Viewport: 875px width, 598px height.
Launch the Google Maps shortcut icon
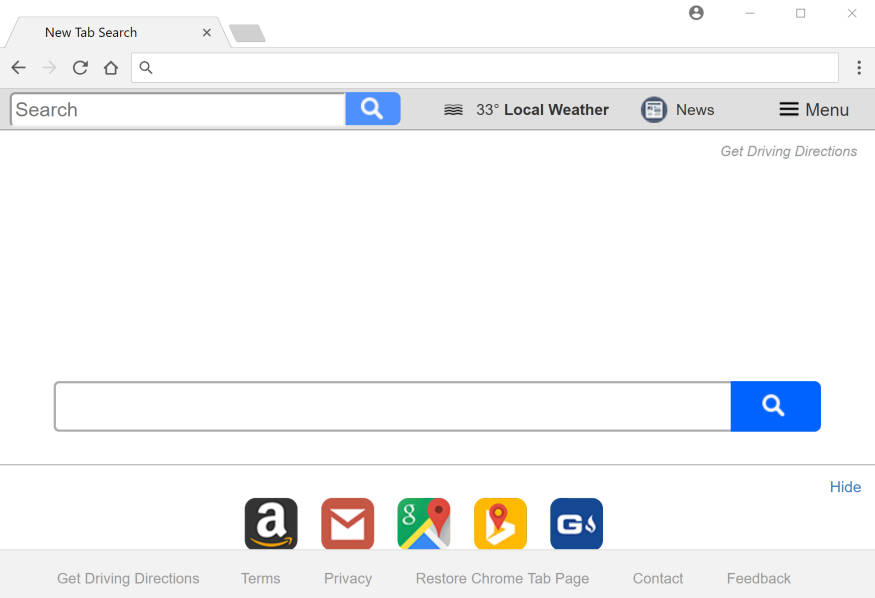point(424,523)
